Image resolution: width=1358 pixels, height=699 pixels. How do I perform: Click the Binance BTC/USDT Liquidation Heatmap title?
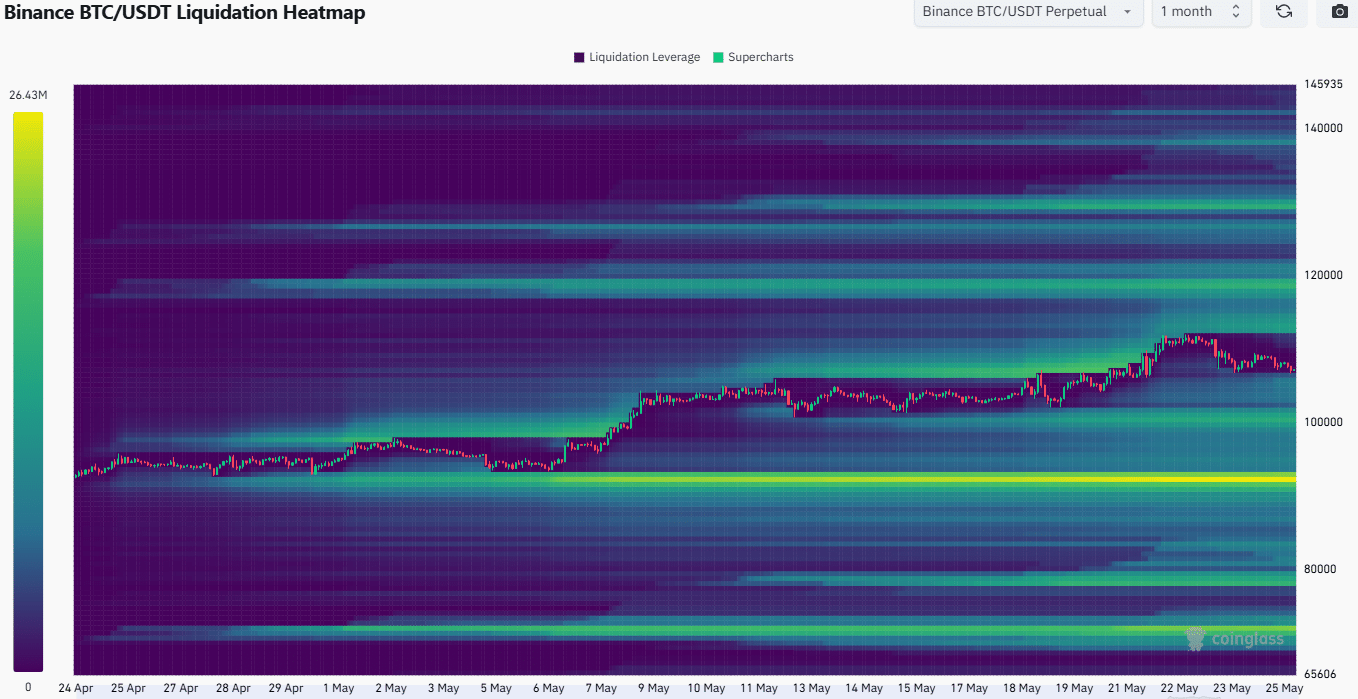point(185,13)
